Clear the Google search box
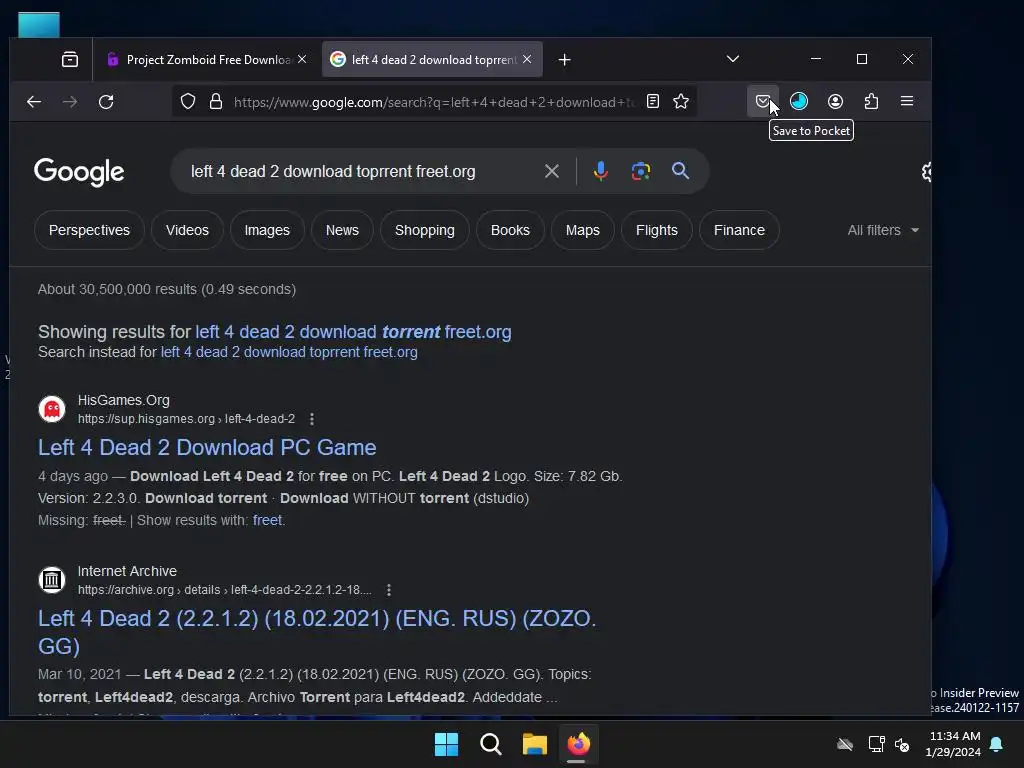 (552, 171)
